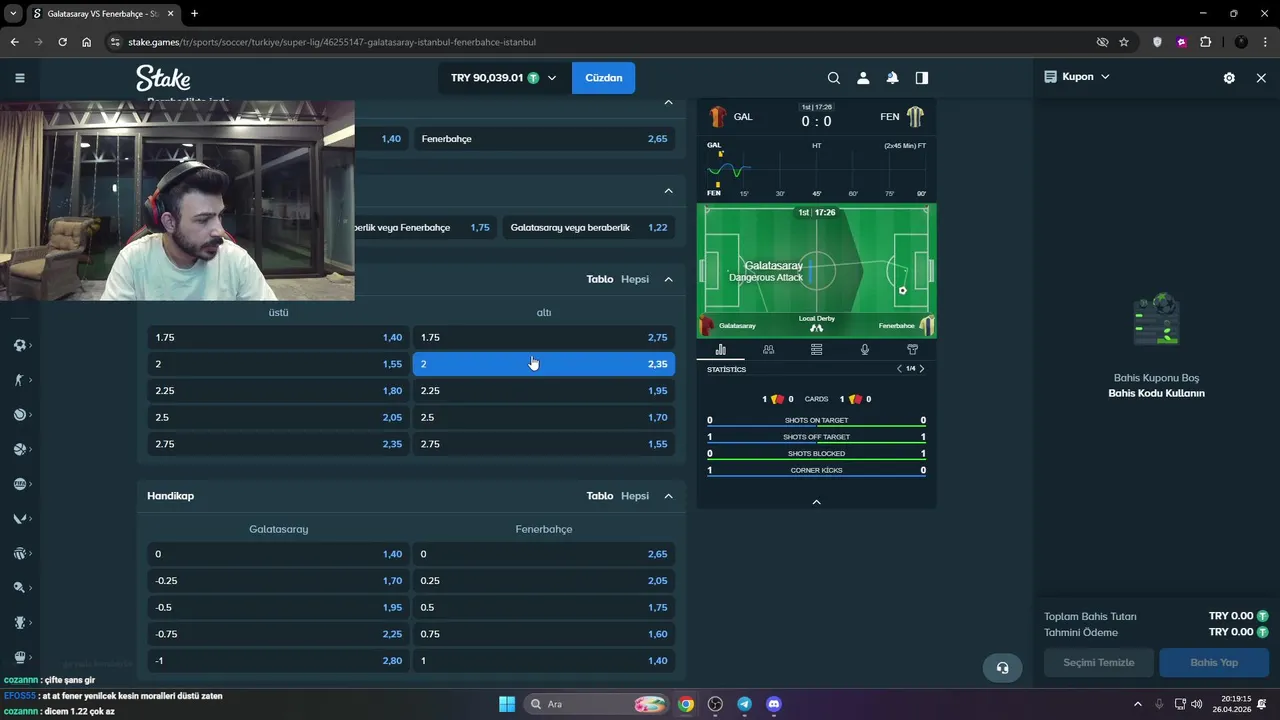Open the Valorant sidebar icon
The image size is (1280, 720).
tap(19, 518)
